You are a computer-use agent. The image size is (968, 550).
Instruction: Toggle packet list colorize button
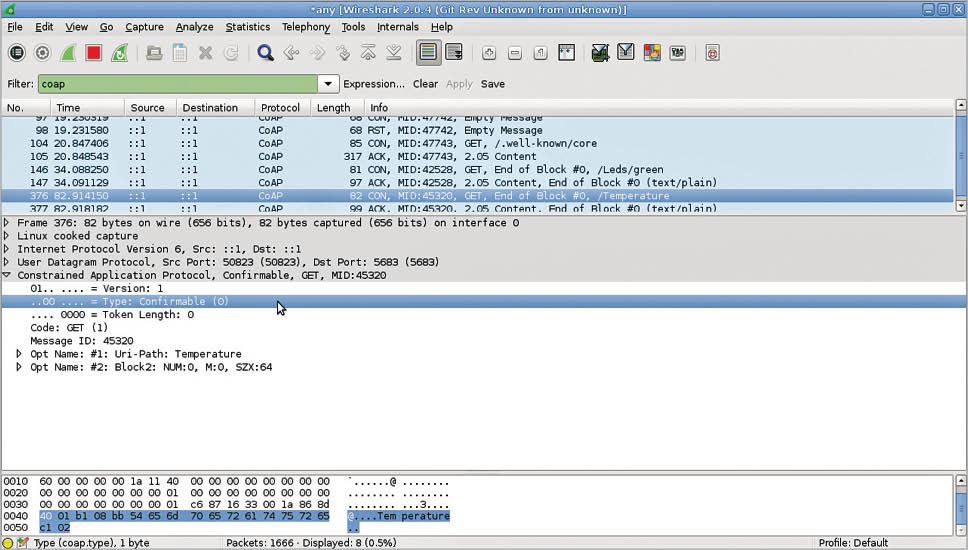pyautogui.click(x=428, y=53)
